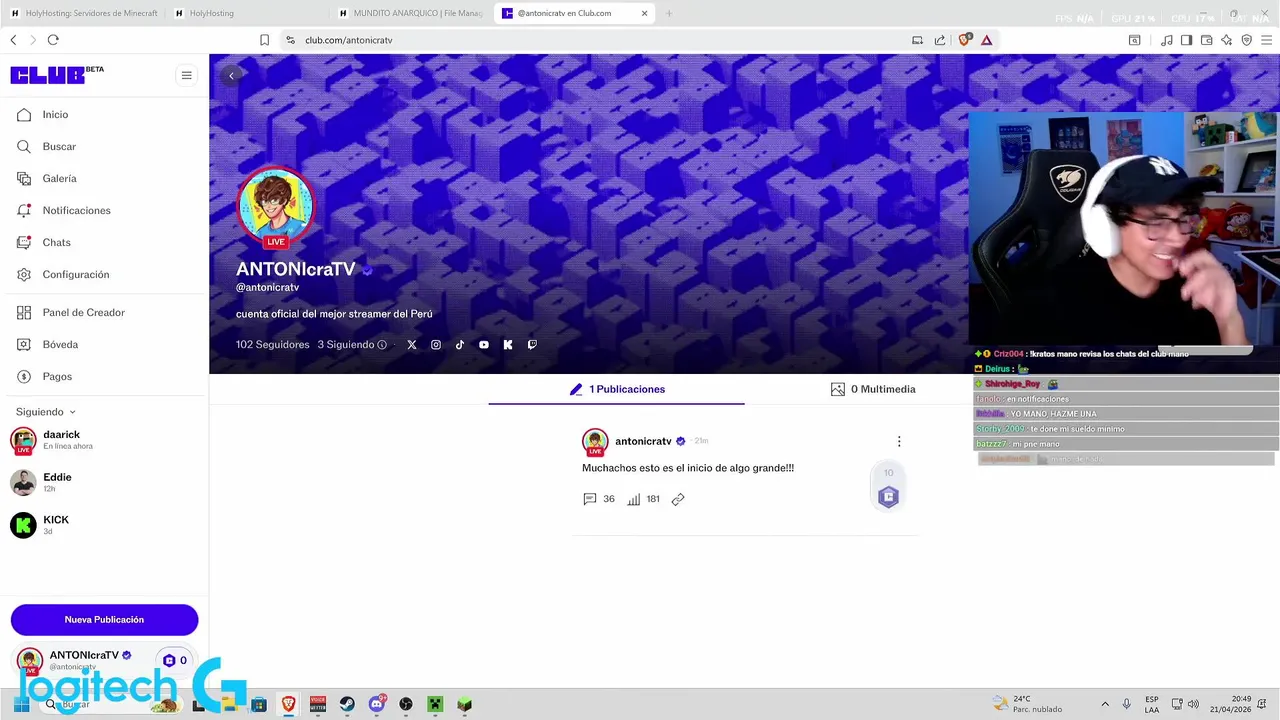This screenshot has height=720, width=1280.
Task: Open Pagos in the sidebar
Action: point(57,377)
